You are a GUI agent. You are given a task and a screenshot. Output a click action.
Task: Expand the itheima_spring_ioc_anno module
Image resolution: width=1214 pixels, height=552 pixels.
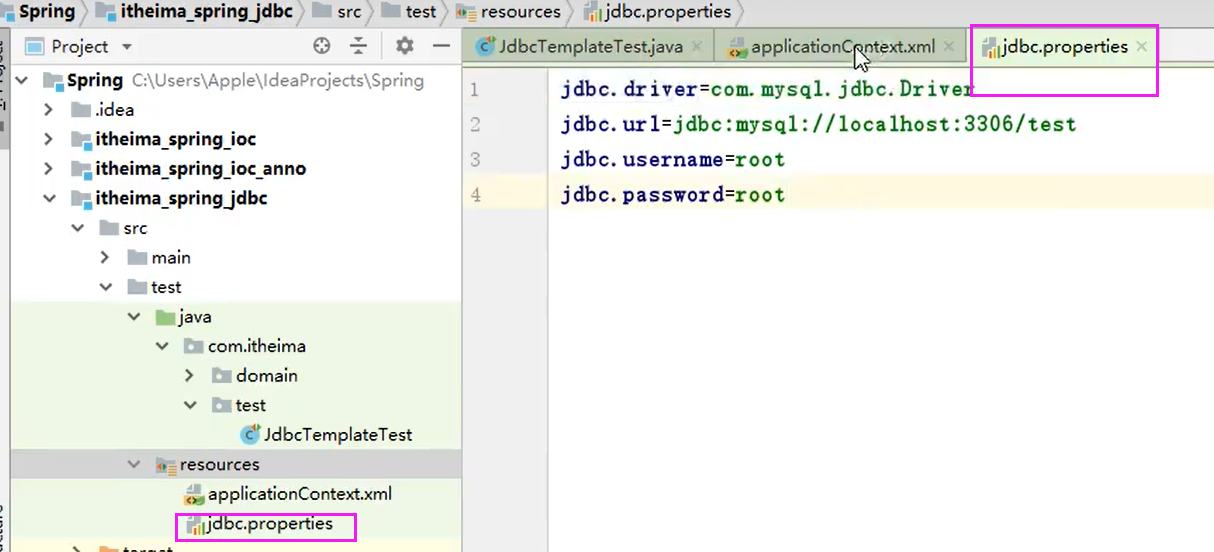tap(48, 169)
